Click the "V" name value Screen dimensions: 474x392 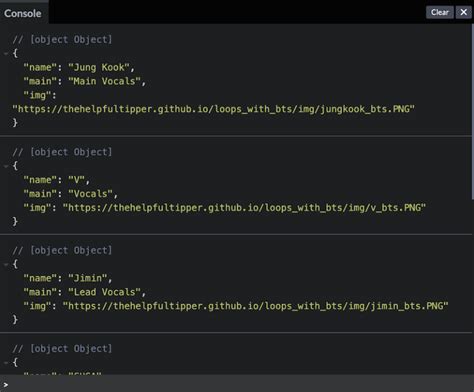[x=76, y=180]
